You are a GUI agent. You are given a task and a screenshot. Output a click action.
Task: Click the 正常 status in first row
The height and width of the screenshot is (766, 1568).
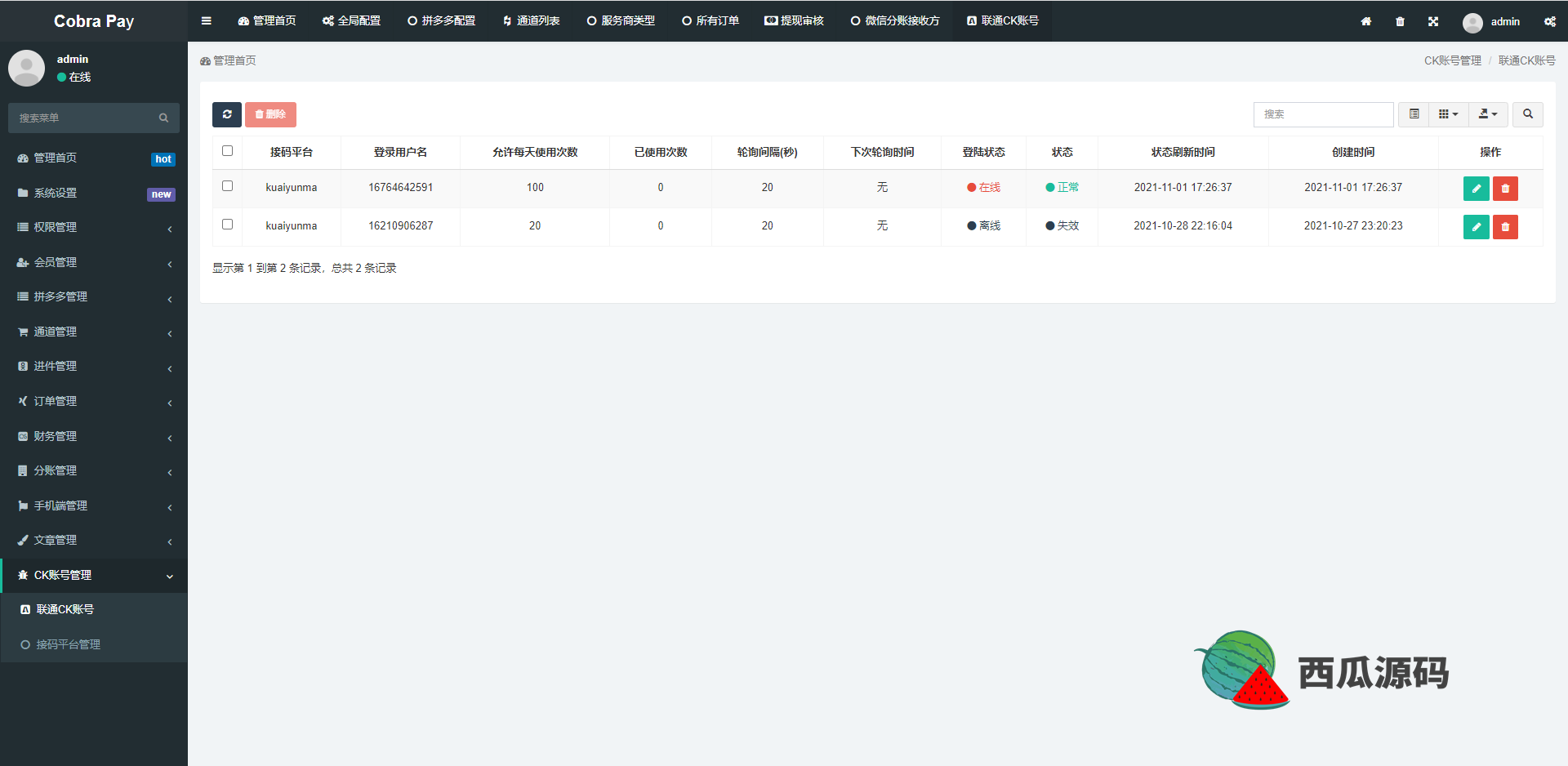1062,188
